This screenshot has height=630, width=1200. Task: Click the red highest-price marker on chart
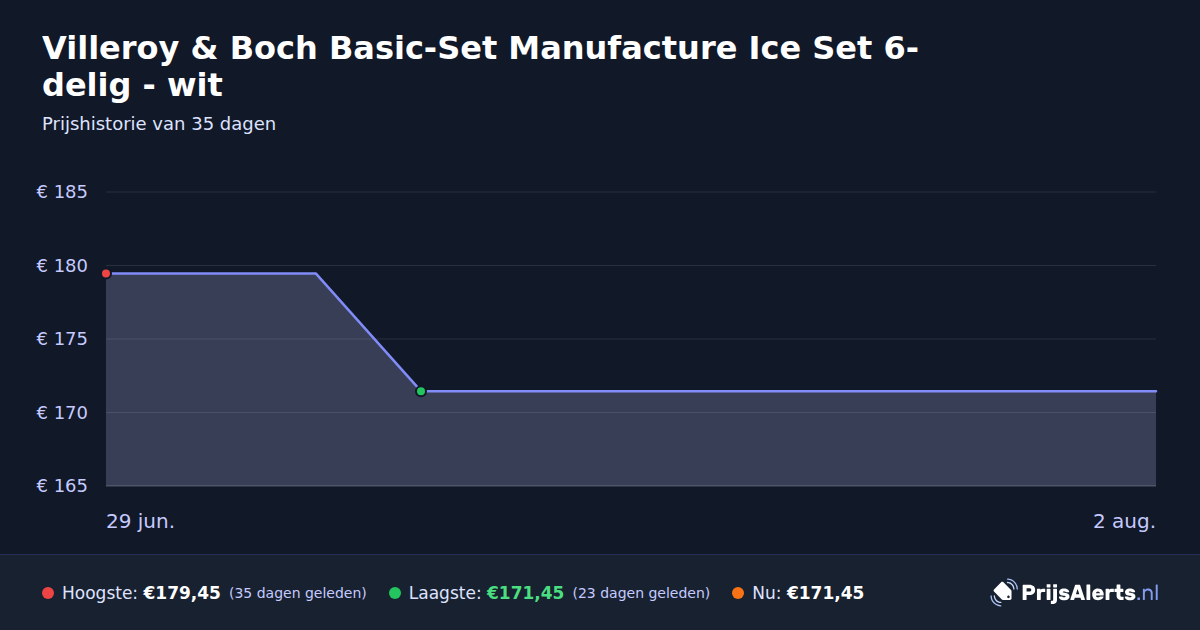click(x=106, y=273)
